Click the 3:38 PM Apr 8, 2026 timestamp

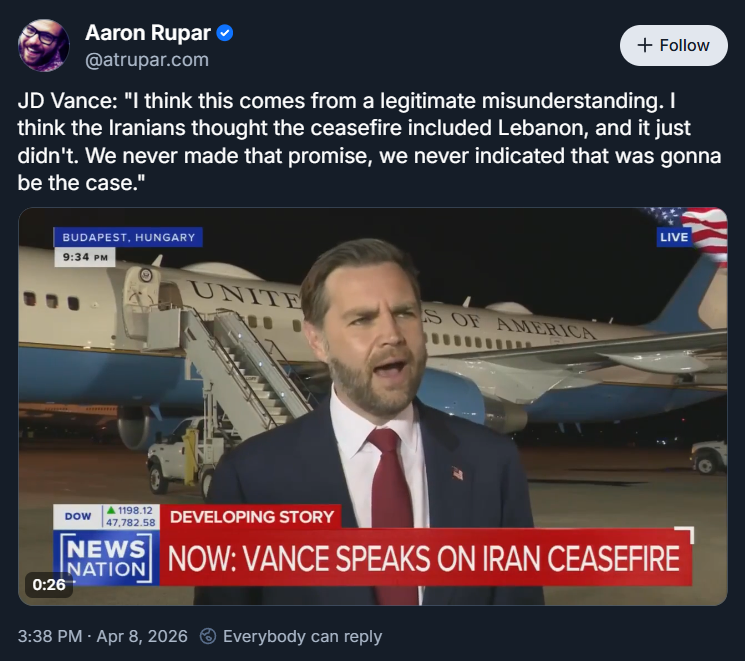[x=103, y=636]
